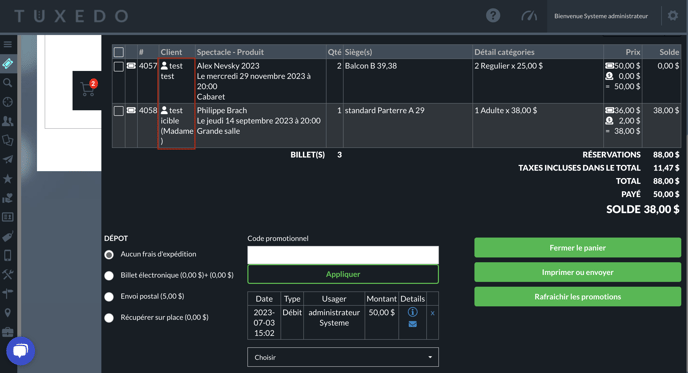
Task: Open payment details info icon
Action: (x=412, y=312)
